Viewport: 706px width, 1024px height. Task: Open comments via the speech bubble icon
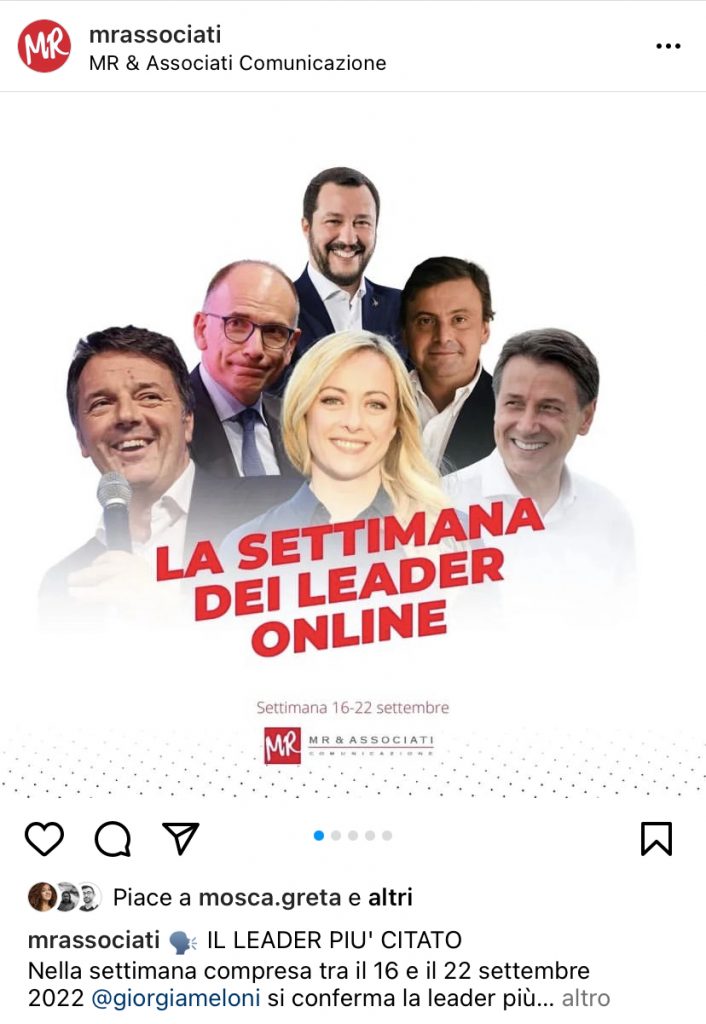(x=113, y=839)
